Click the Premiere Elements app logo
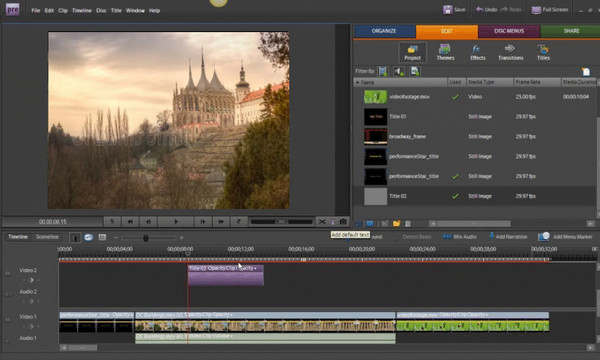 12,9
